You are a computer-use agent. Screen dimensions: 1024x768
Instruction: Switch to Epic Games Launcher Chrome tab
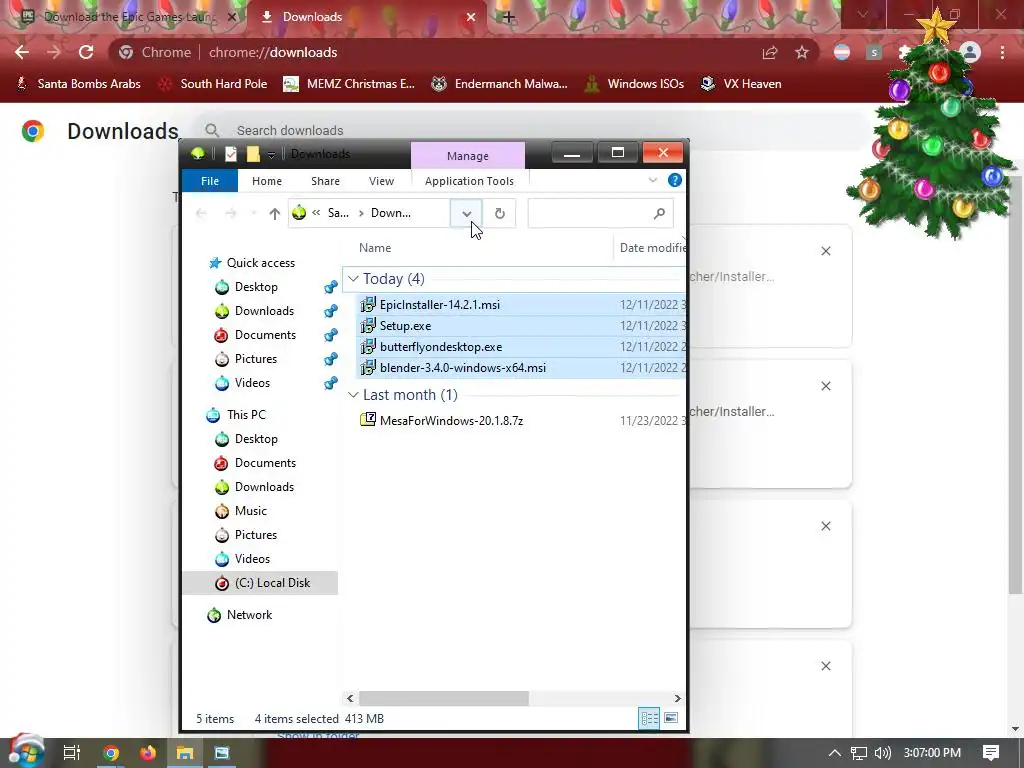(129, 17)
